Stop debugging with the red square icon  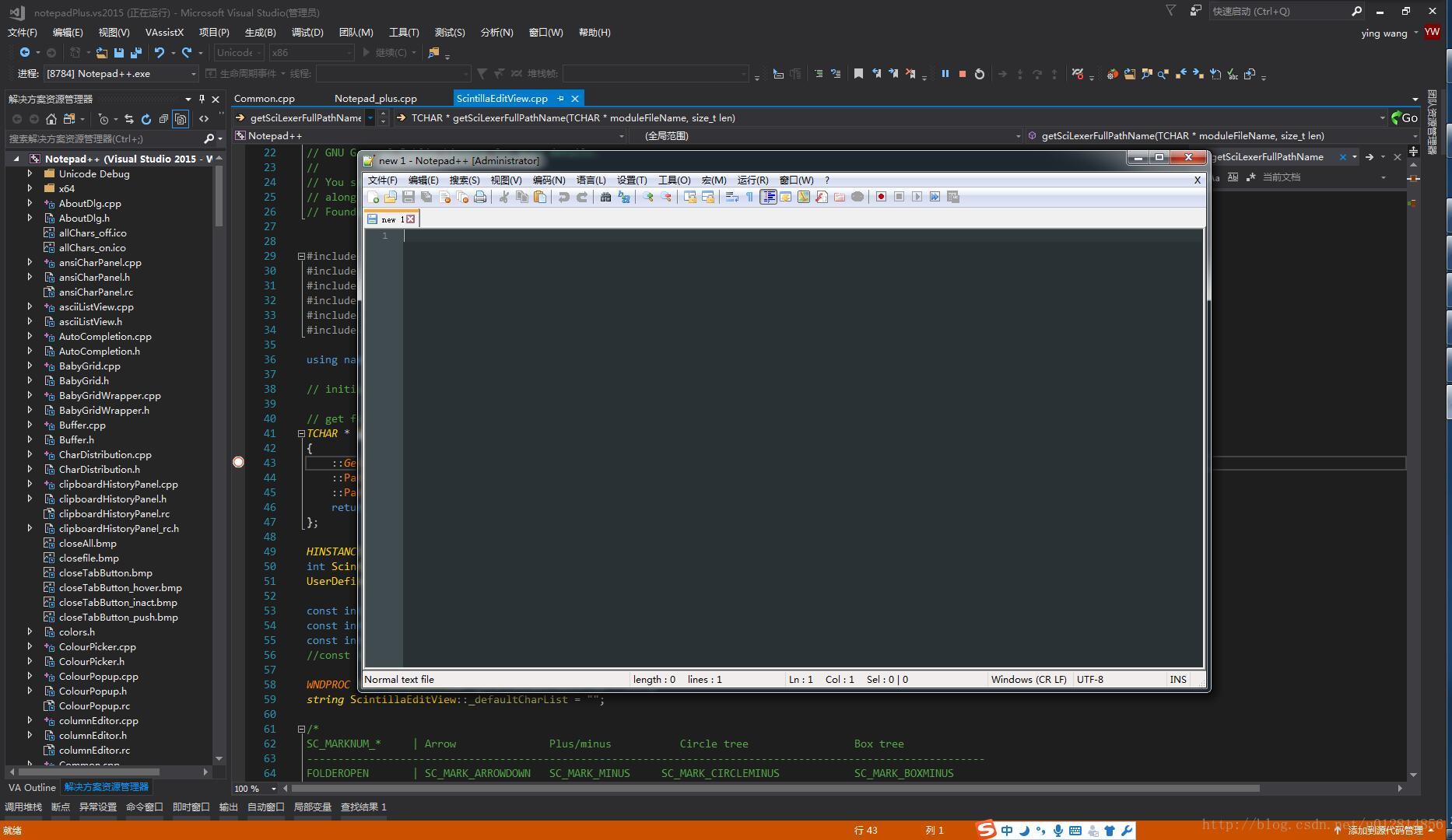pyautogui.click(x=963, y=74)
